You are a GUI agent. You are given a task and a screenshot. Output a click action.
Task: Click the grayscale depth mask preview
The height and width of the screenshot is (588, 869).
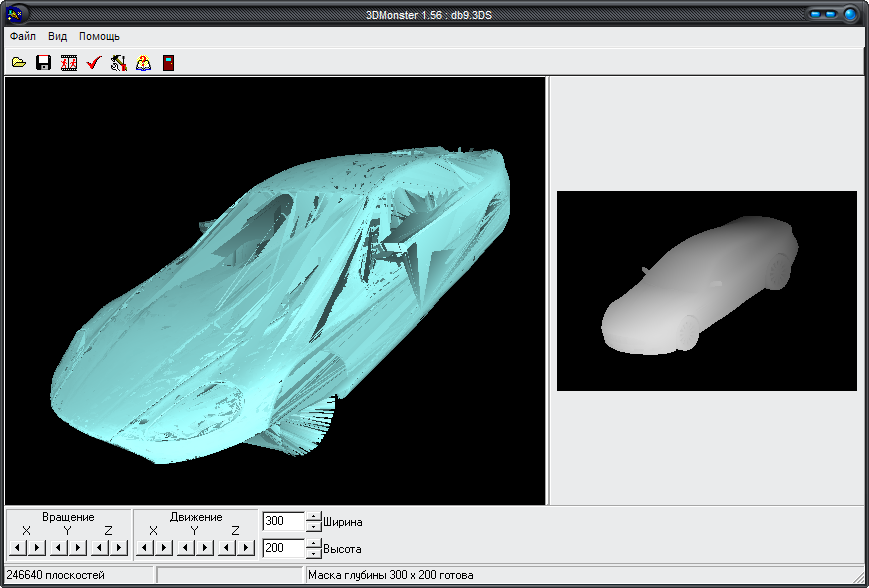tap(706, 290)
